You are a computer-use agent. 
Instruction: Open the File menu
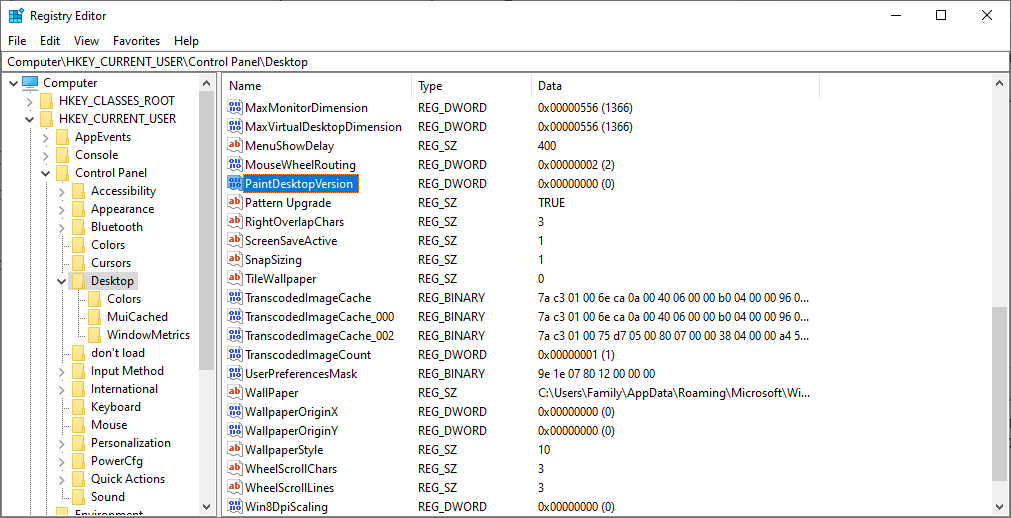point(17,41)
